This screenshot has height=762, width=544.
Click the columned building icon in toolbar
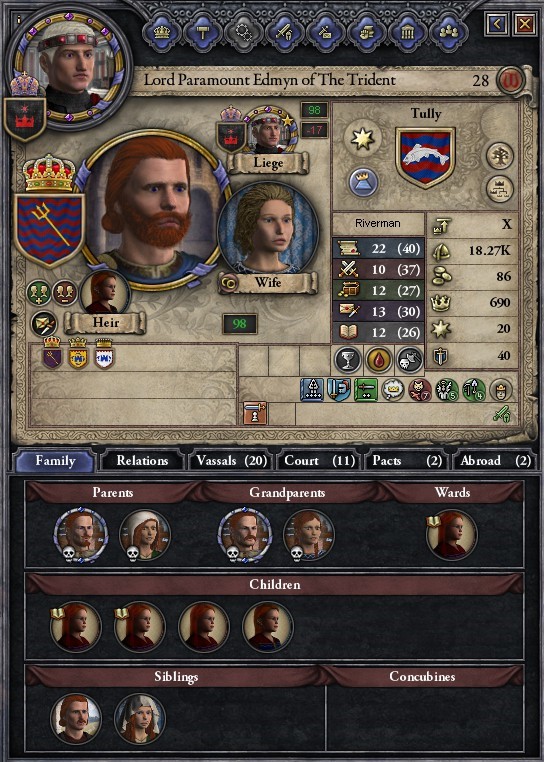[406, 32]
